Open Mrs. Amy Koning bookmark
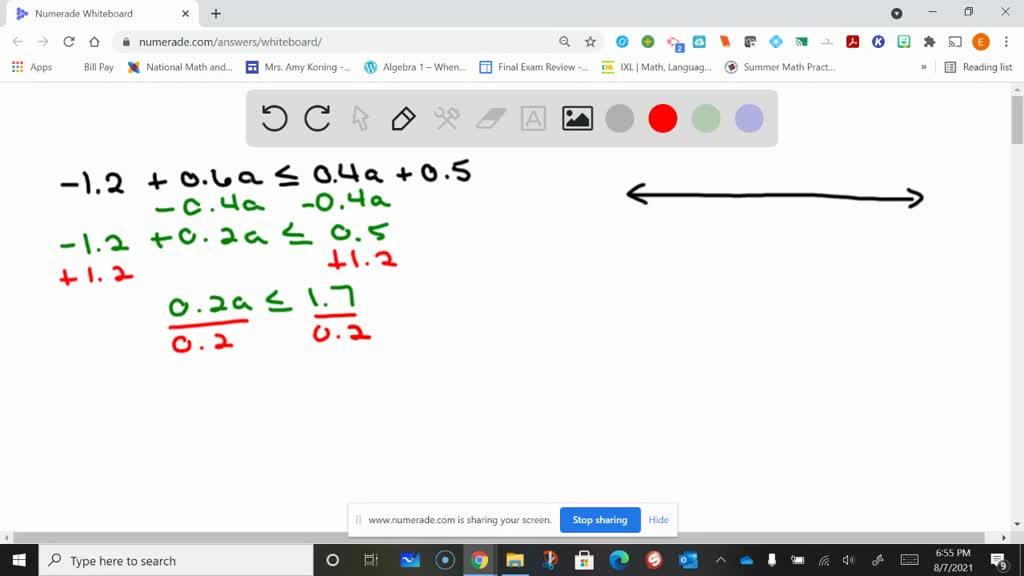Image resolution: width=1024 pixels, height=576 pixels. [x=298, y=67]
